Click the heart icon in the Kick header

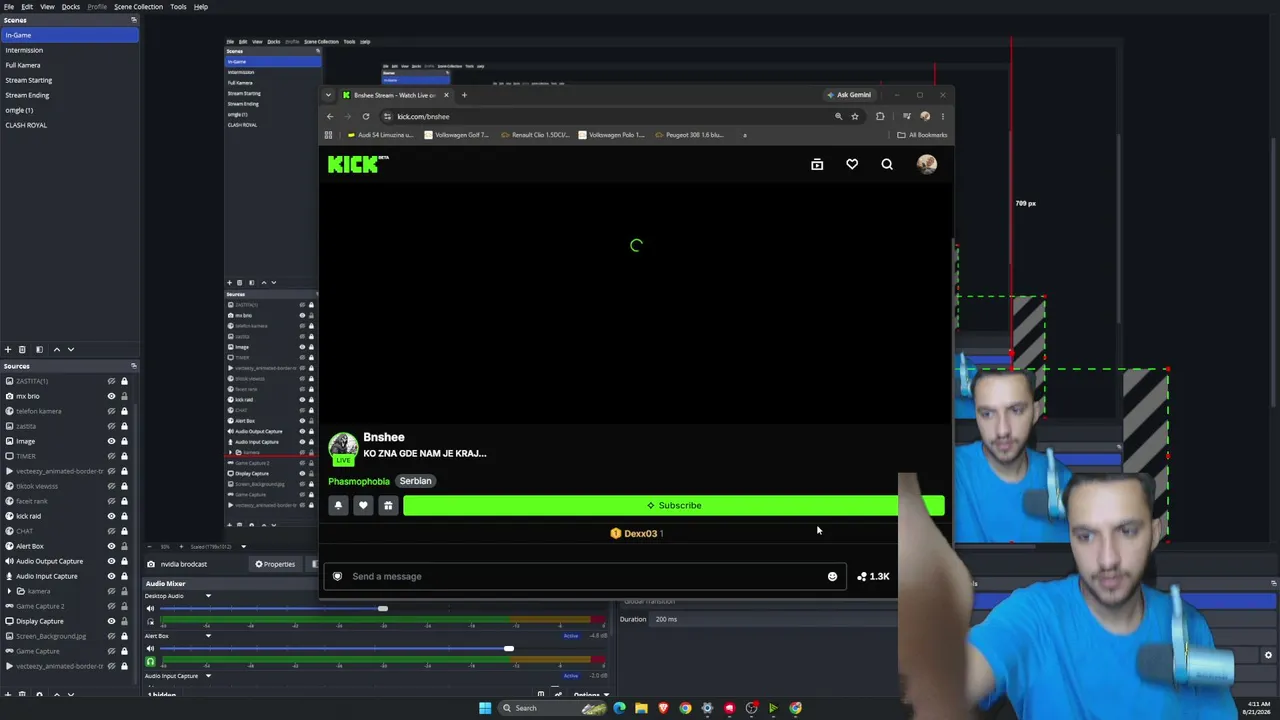point(852,164)
